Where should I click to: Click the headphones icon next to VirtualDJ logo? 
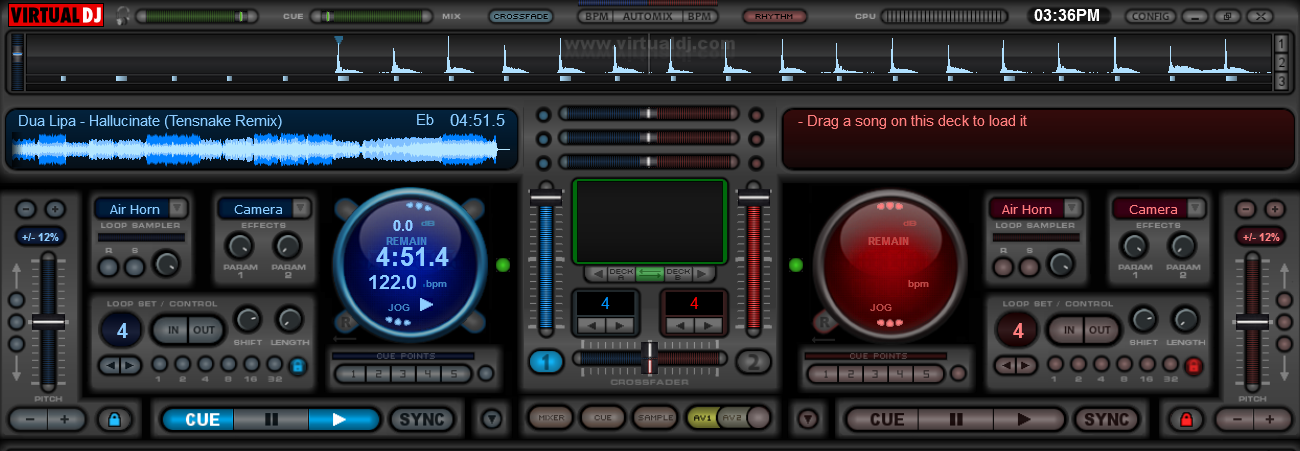(x=123, y=16)
